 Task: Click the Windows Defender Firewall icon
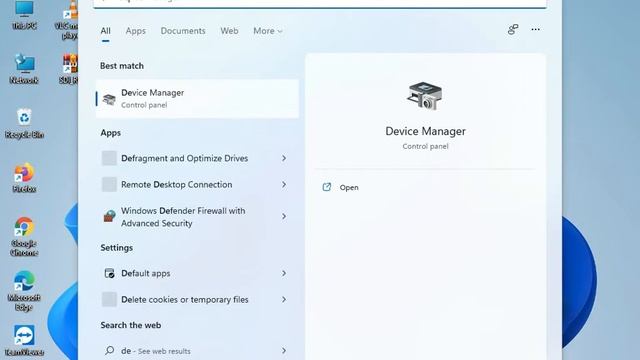coord(109,216)
